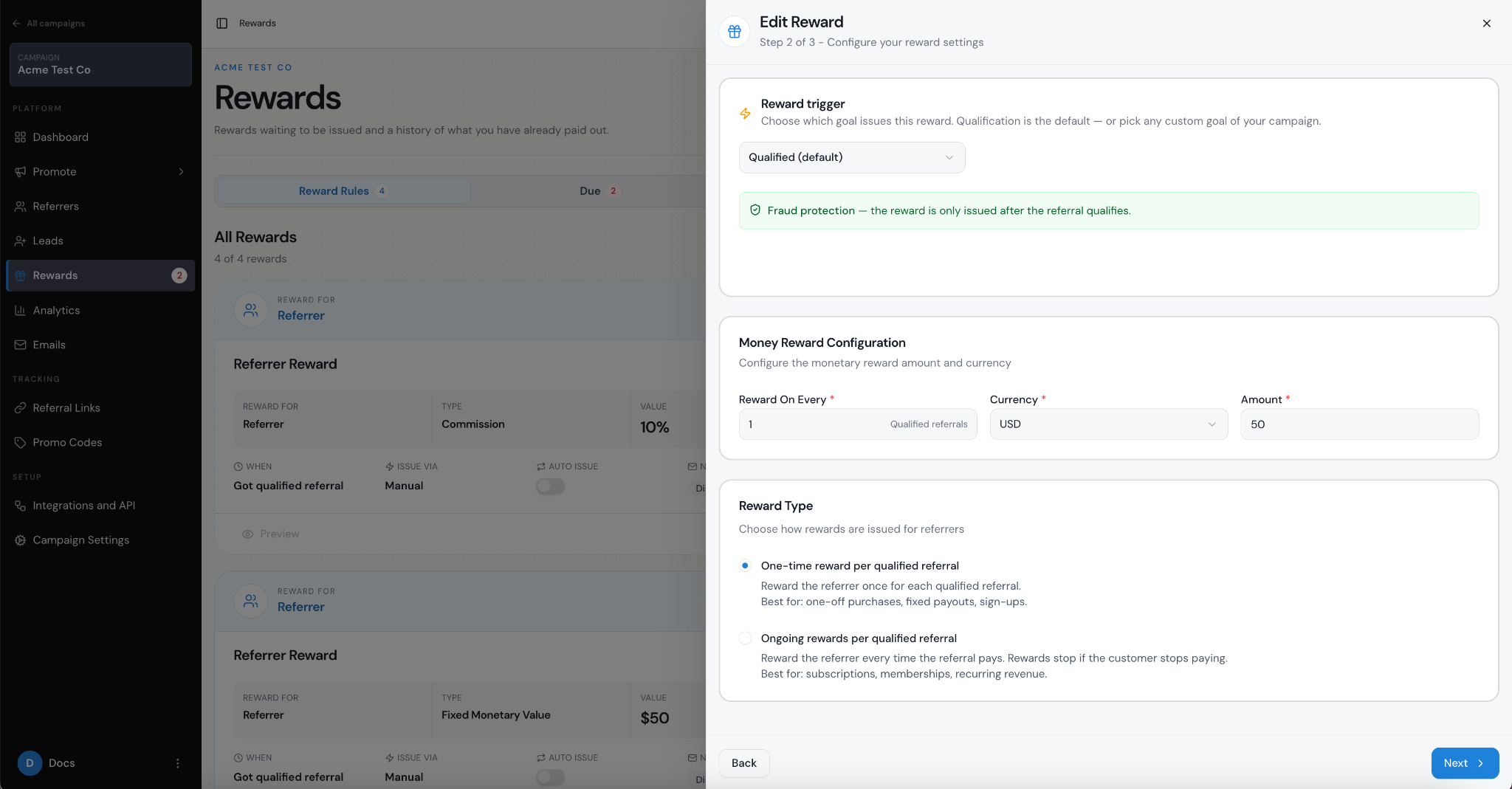Click the Referrers people icon in sidebar
The width and height of the screenshot is (1512, 789).
[20, 207]
